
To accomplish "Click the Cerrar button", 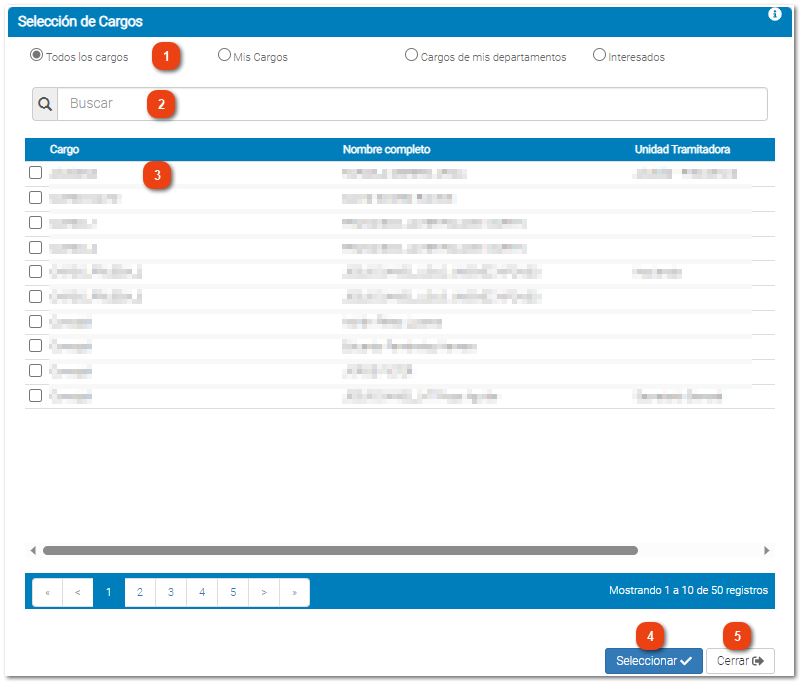I will click(740, 661).
